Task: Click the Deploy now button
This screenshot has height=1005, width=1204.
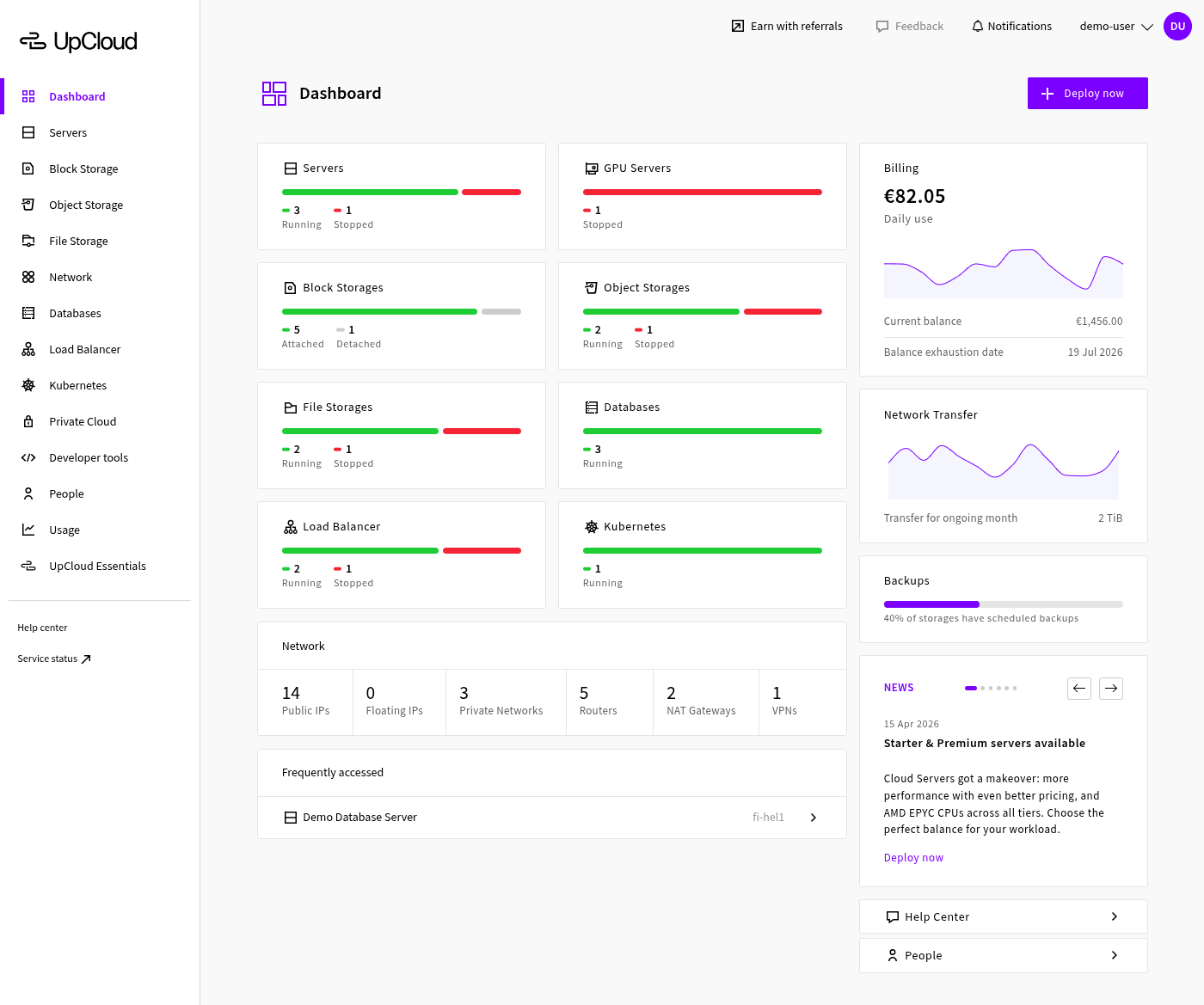Action: coord(1087,93)
